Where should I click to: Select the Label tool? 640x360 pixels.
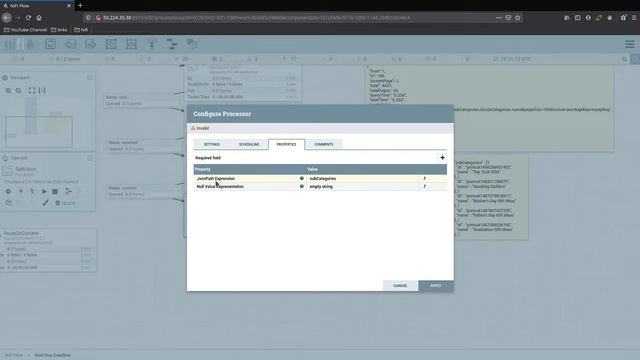pos(192,44)
